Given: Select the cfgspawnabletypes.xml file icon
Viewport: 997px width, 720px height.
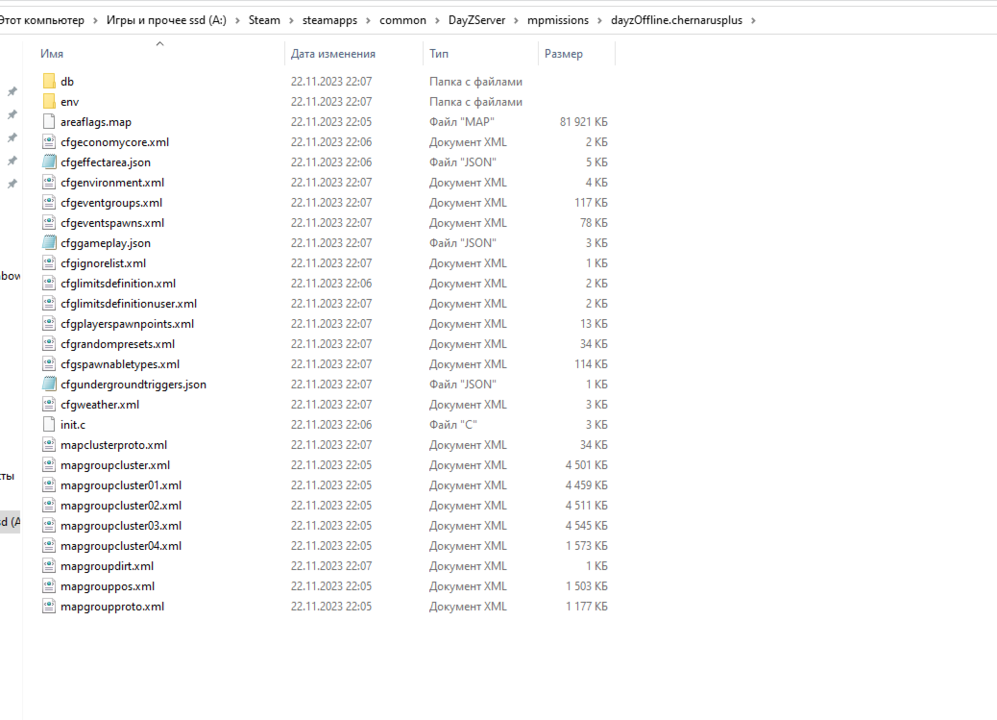Looking at the screenshot, I should pyautogui.click(x=49, y=364).
